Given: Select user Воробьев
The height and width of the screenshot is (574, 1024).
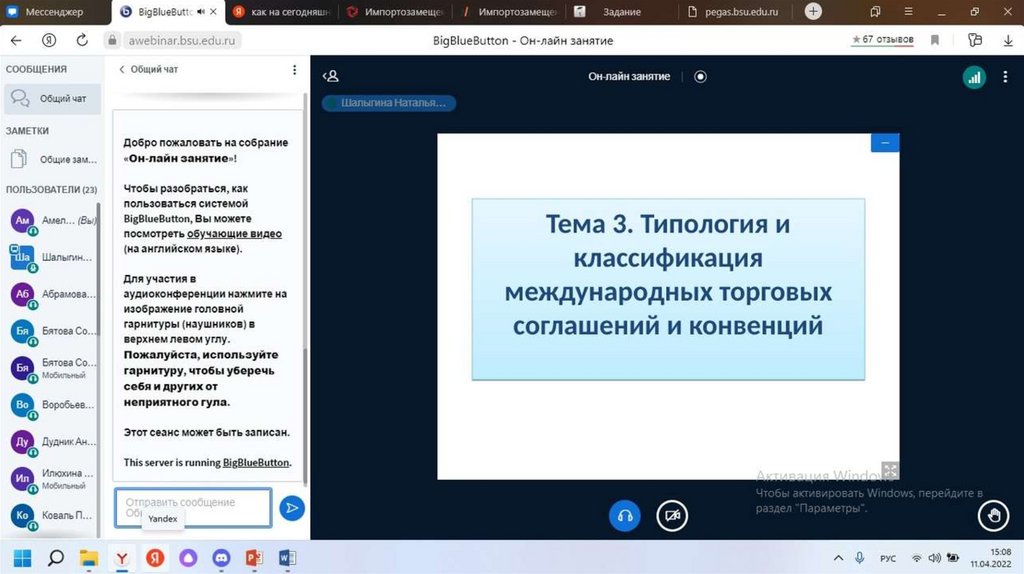Looking at the screenshot, I should 52,405.
